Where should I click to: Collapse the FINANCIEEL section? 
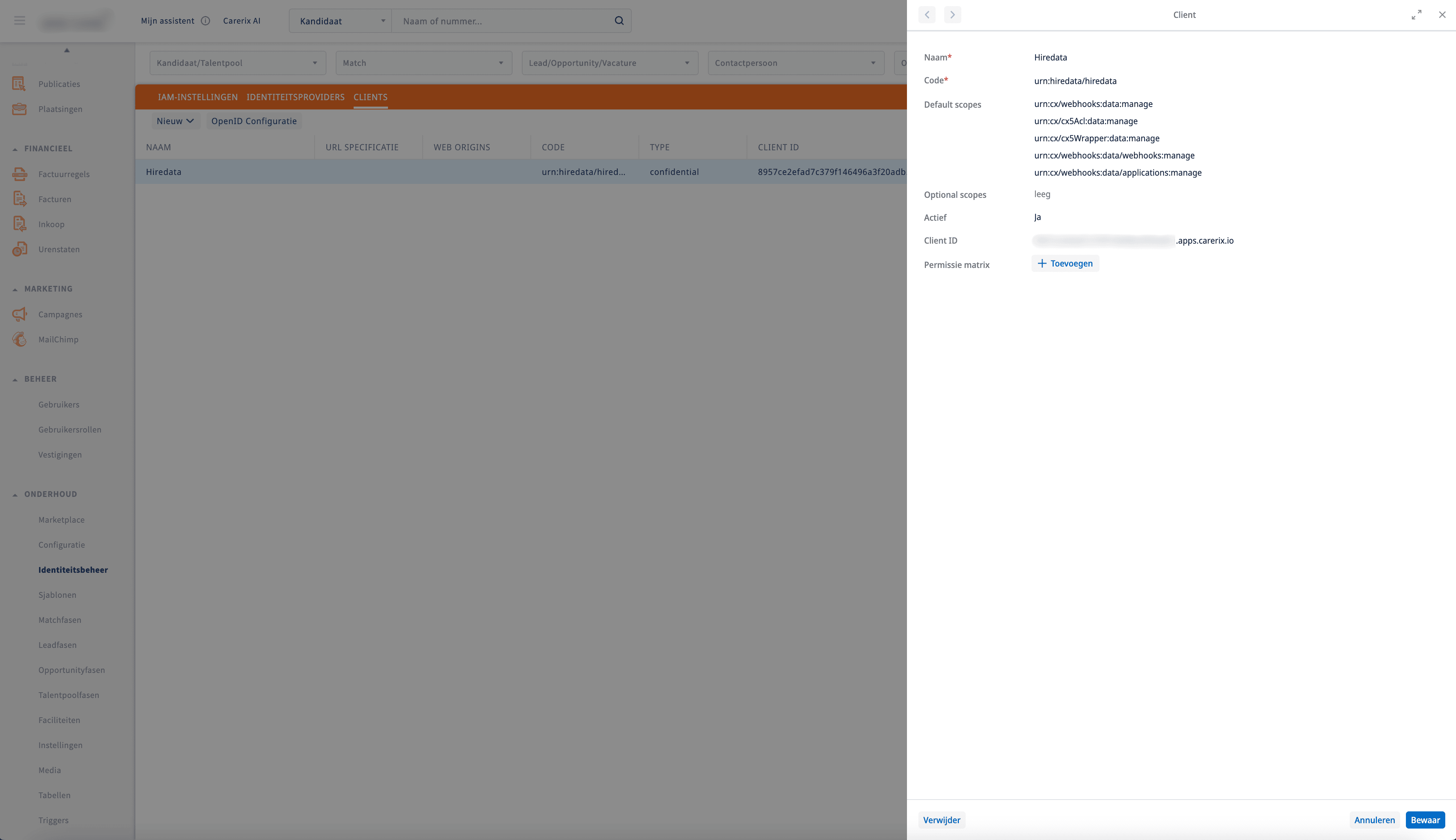tap(15, 149)
